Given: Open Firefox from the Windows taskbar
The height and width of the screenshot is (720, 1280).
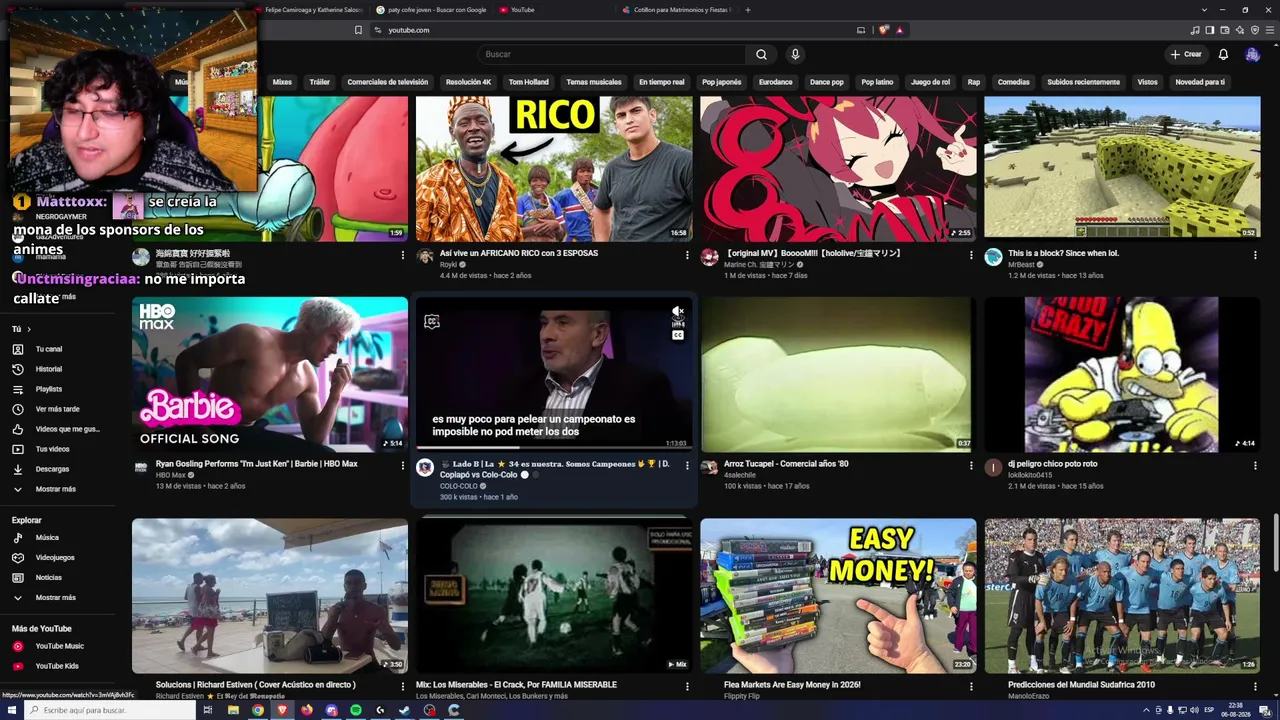Looking at the screenshot, I should click(x=307, y=710).
